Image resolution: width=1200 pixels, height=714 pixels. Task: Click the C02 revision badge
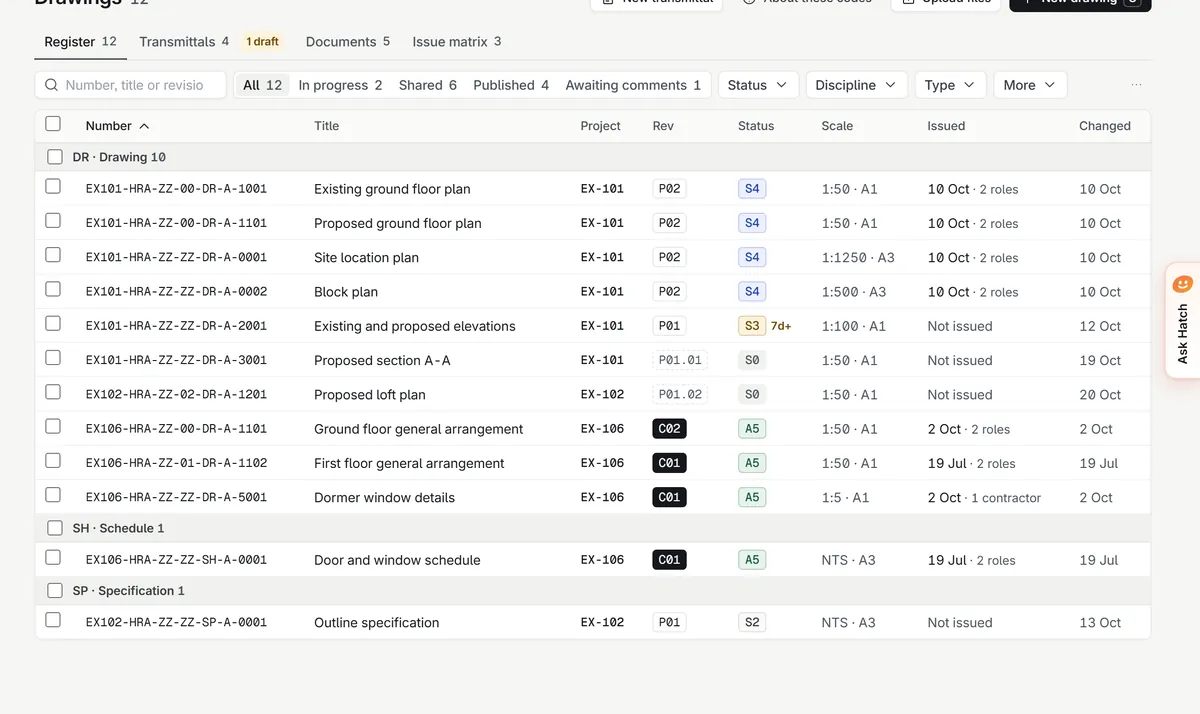669,429
